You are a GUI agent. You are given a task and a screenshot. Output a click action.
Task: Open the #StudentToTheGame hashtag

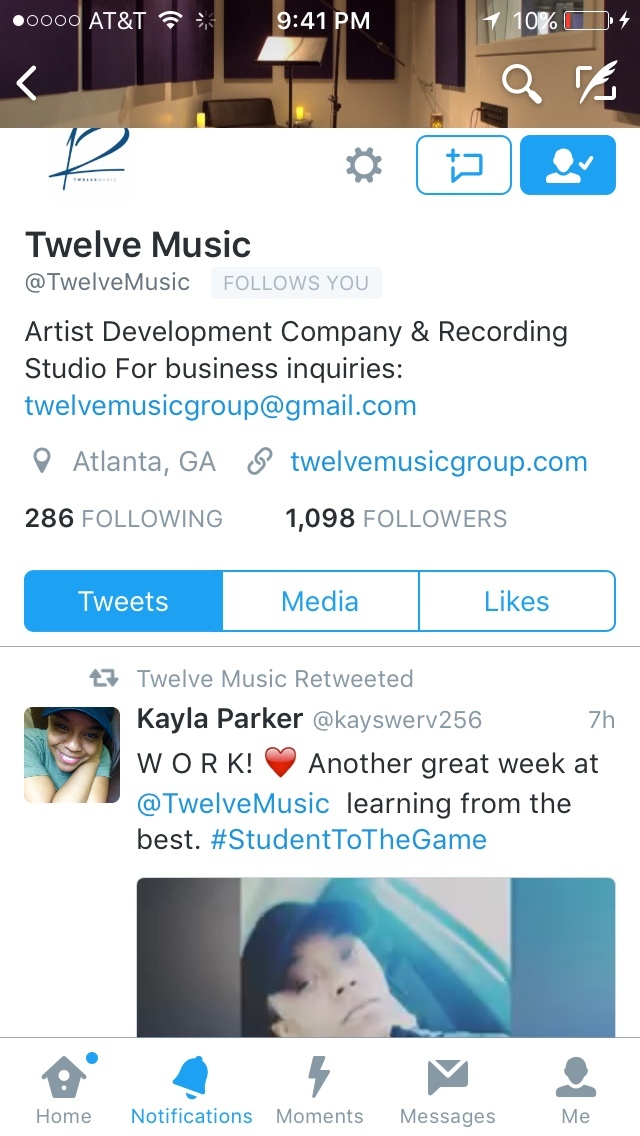pyautogui.click(x=348, y=840)
